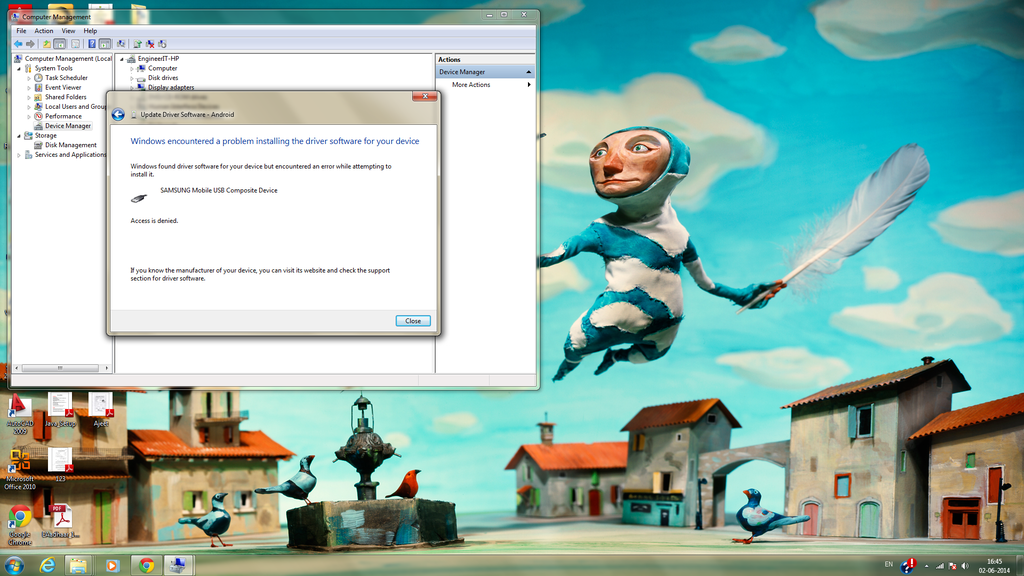Select Device Manager in the console tree
Viewport: 1024px width, 576px height.
coord(68,125)
